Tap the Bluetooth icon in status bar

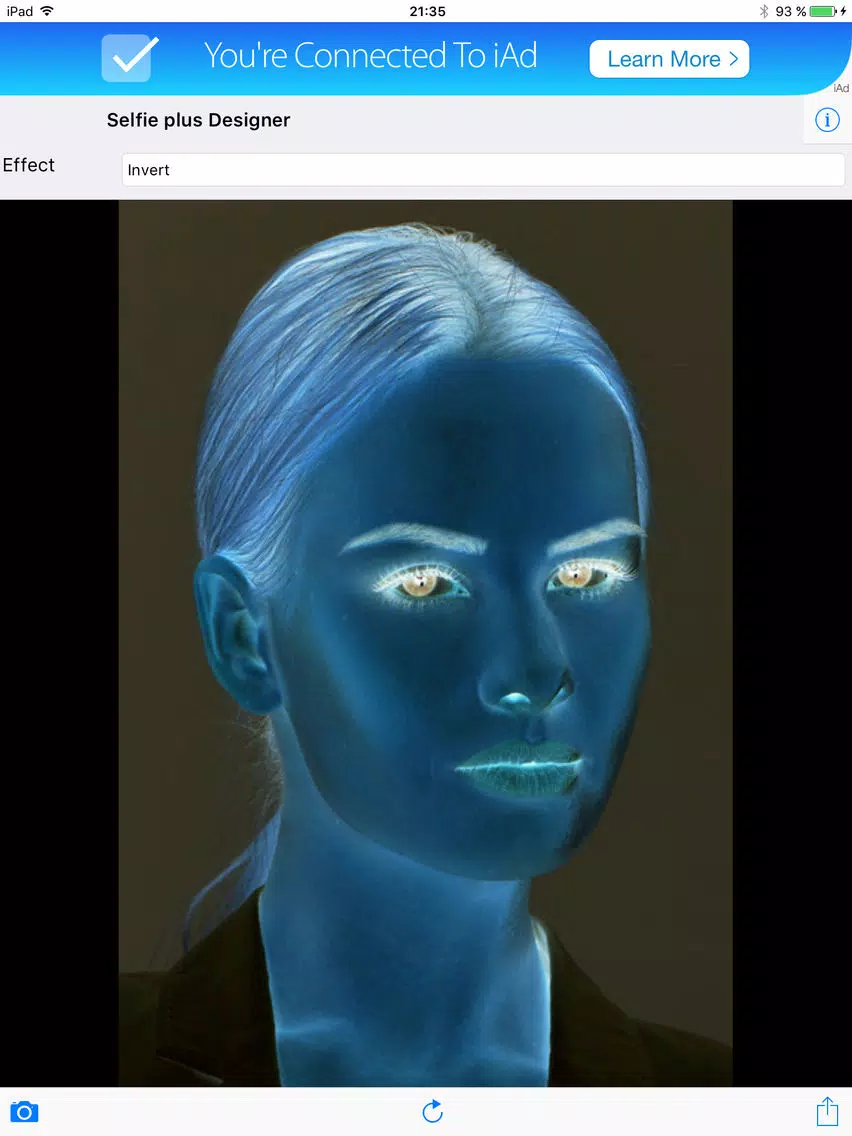coord(764,11)
